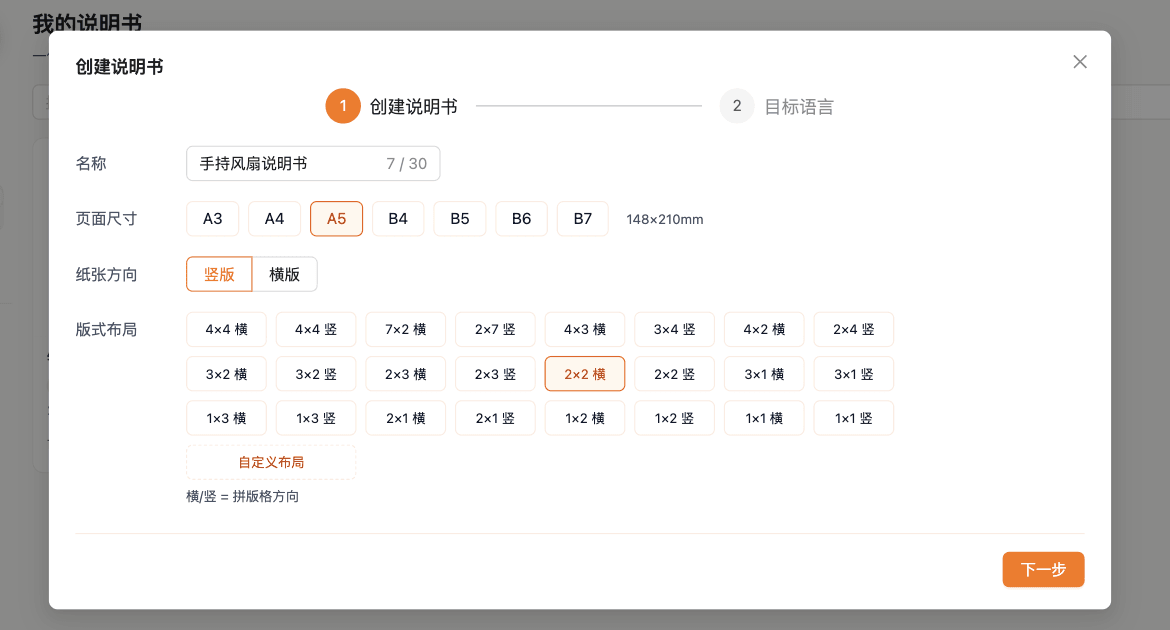Viewport: 1170px width, 630px height.
Task: Select the 1×2 竖 layout
Action: coord(674,418)
